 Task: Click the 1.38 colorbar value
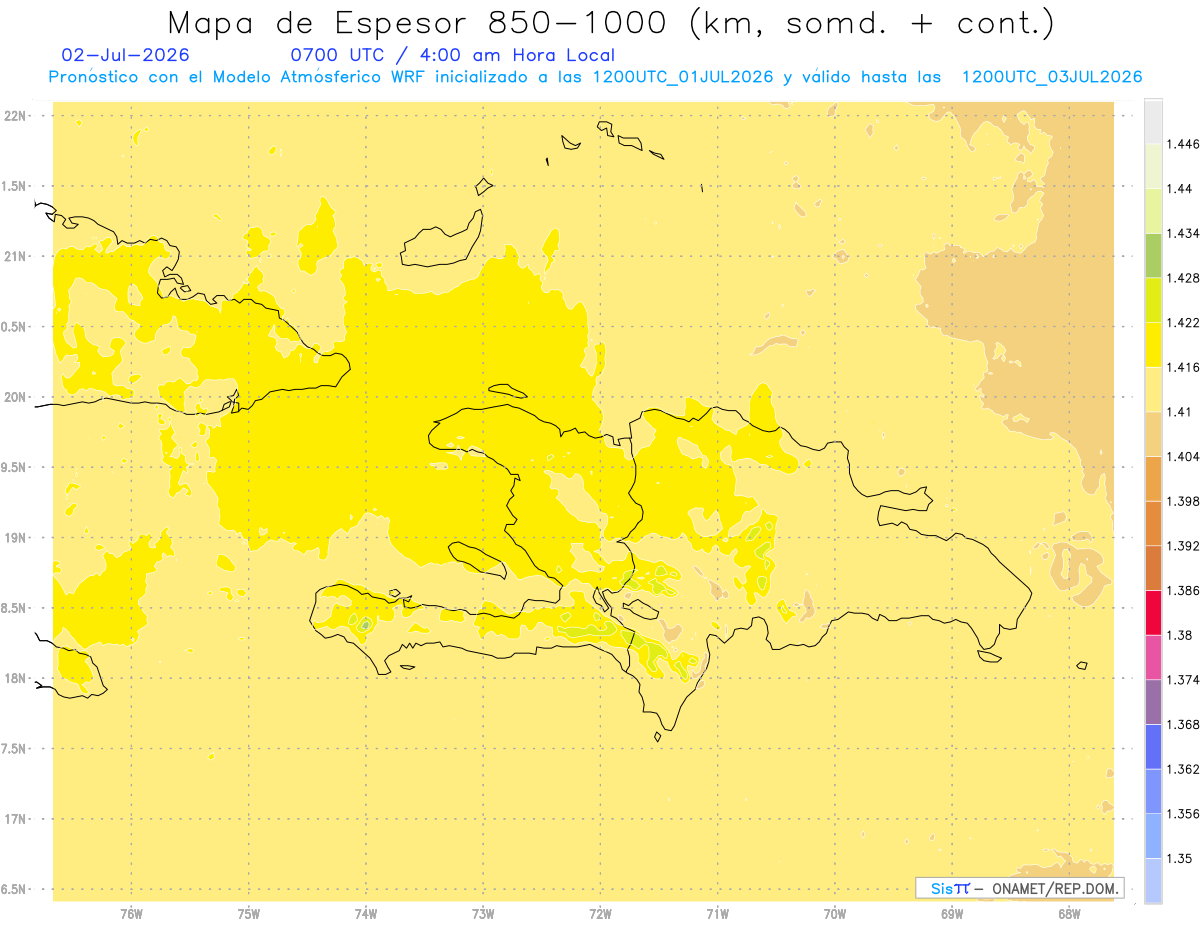1179,635
